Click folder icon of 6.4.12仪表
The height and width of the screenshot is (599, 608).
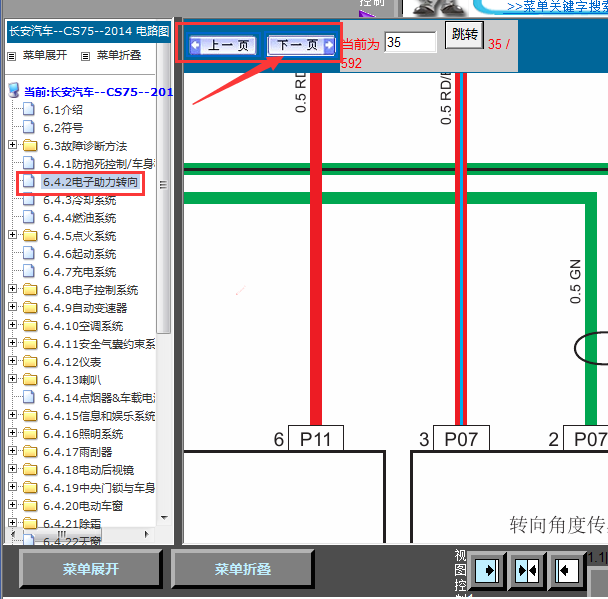(30, 361)
